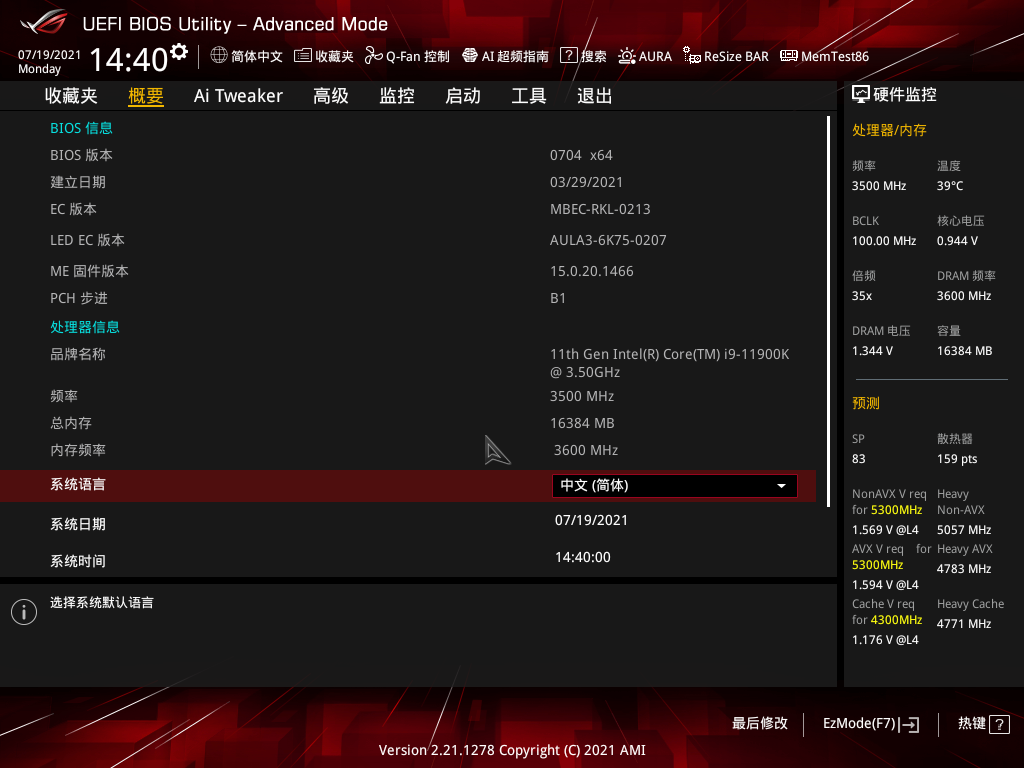Image resolution: width=1024 pixels, height=768 pixels.
Task: Switch to the 启动 tab
Action: [x=463, y=96]
